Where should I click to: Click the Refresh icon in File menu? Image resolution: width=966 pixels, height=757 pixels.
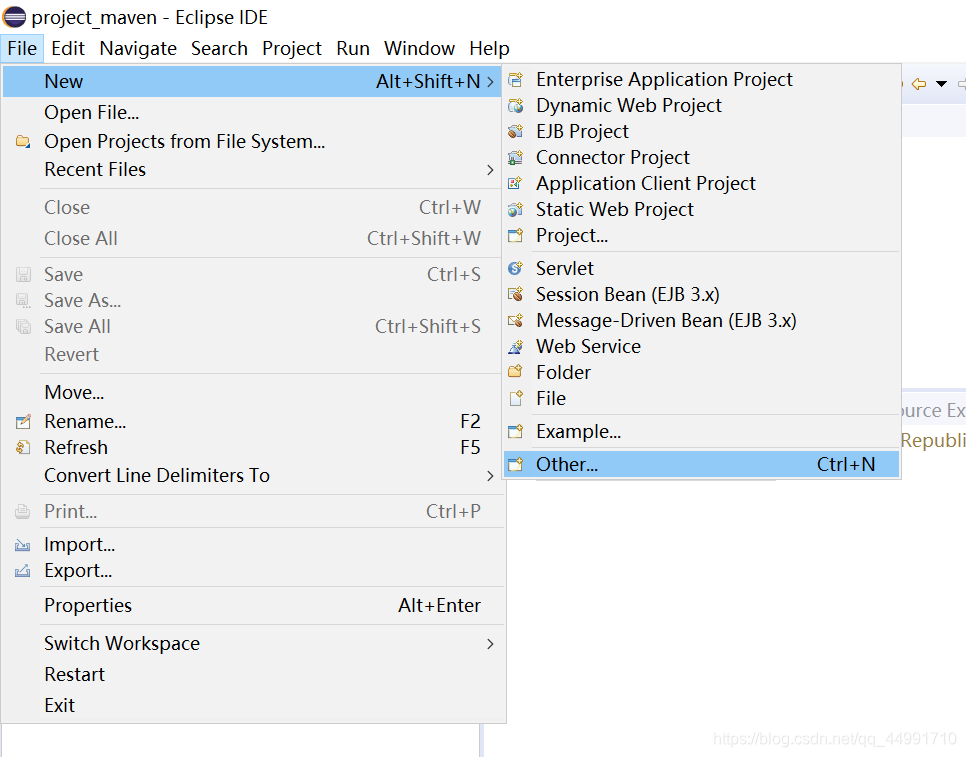23,447
